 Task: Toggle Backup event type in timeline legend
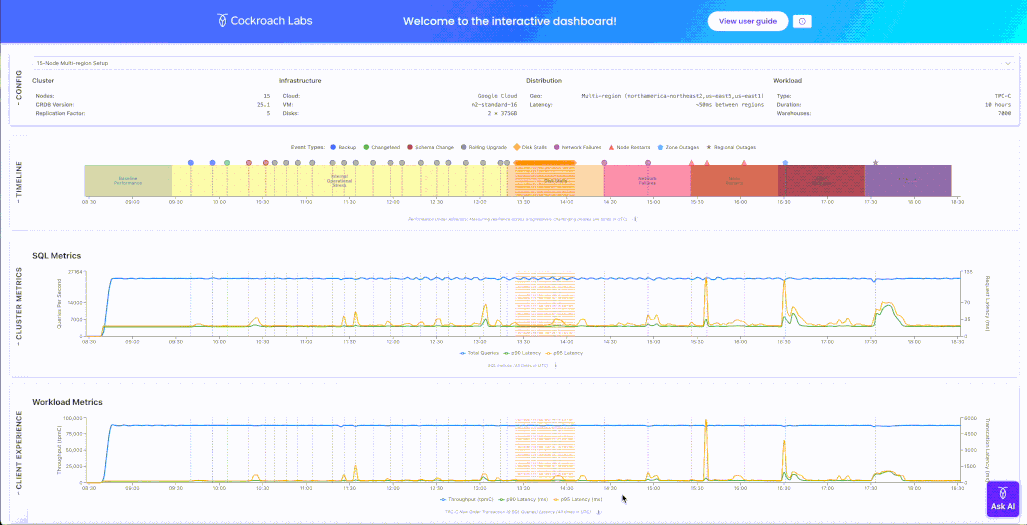click(333, 147)
